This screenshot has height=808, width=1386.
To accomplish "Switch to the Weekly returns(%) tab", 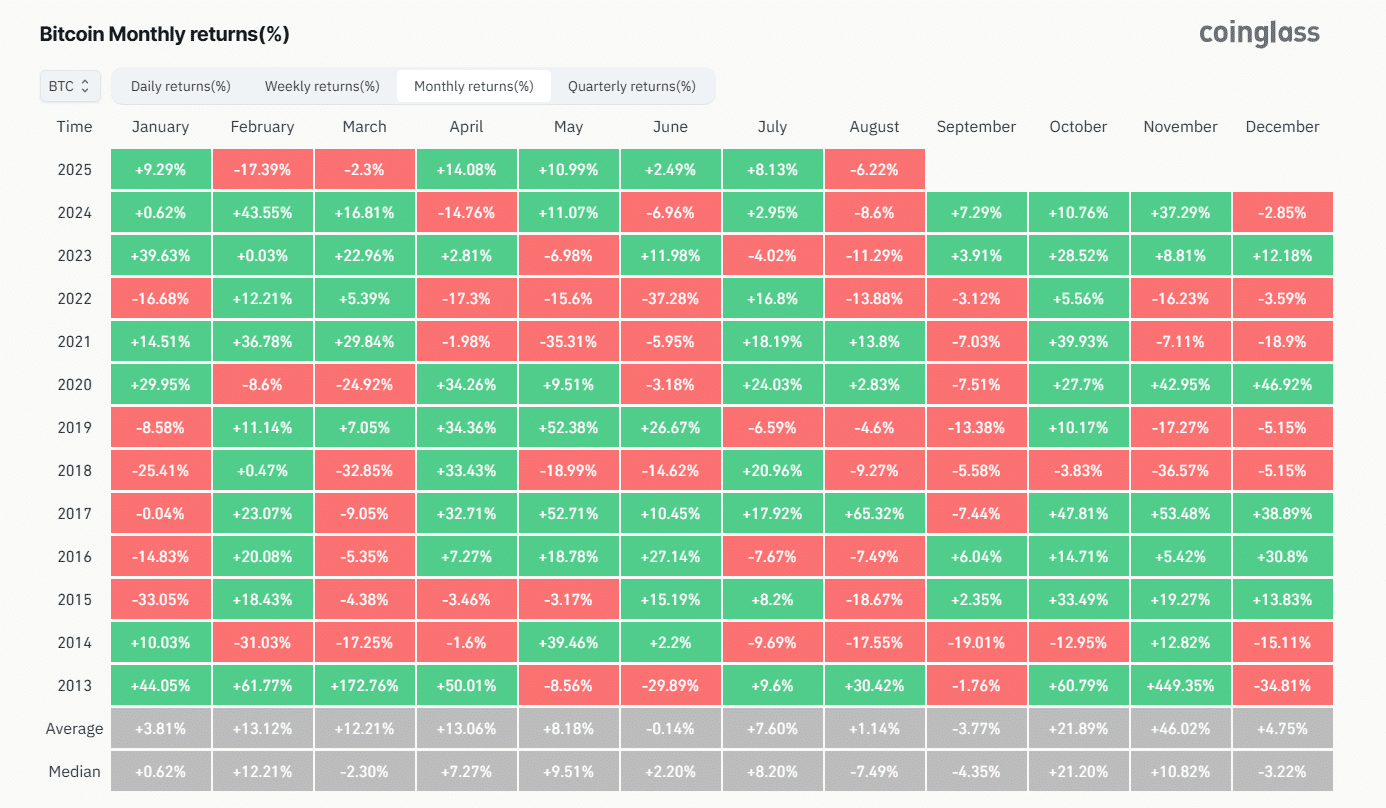I will [x=321, y=86].
